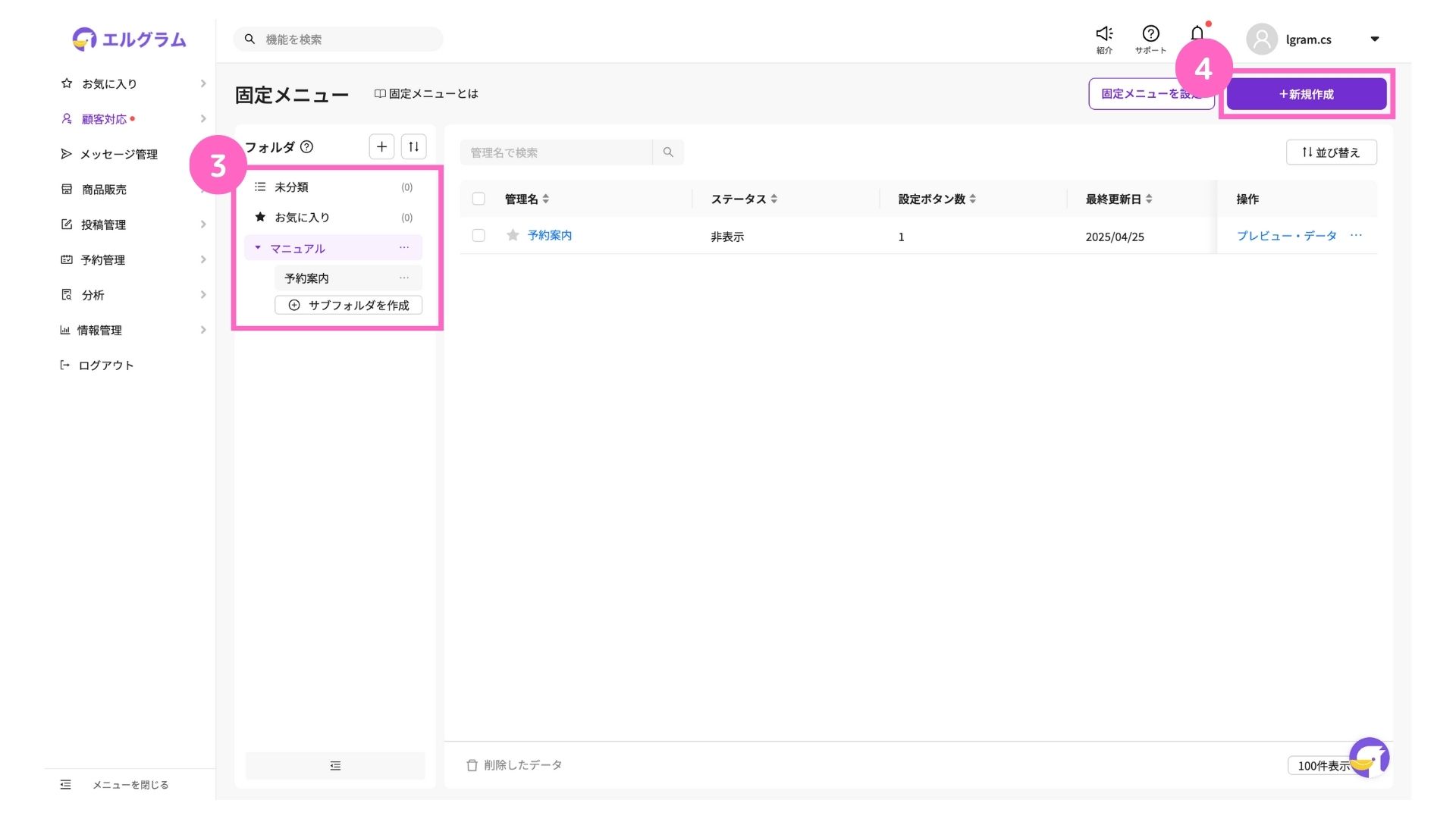
Task: Click the notification bell icon
Action: tap(1197, 34)
